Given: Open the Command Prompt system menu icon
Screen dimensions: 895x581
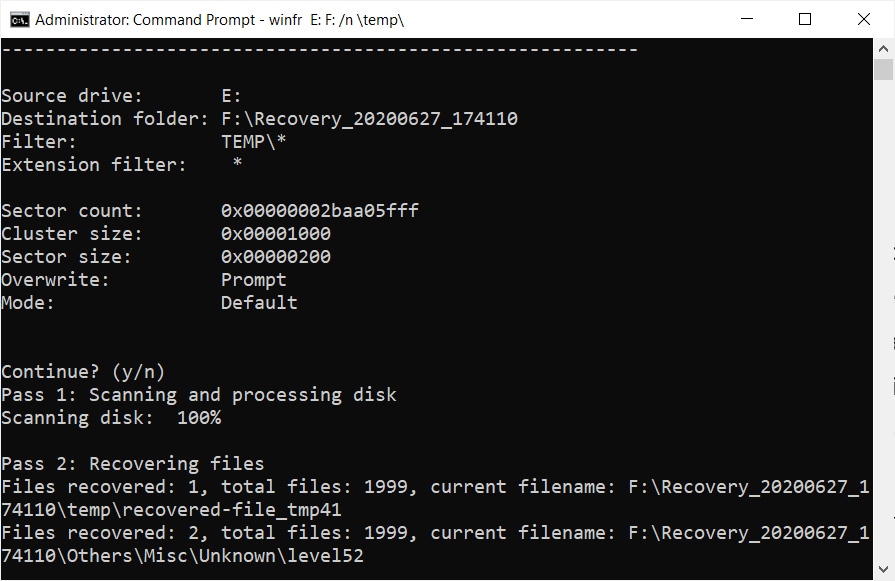Looking at the screenshot, I should coord(19,19).
